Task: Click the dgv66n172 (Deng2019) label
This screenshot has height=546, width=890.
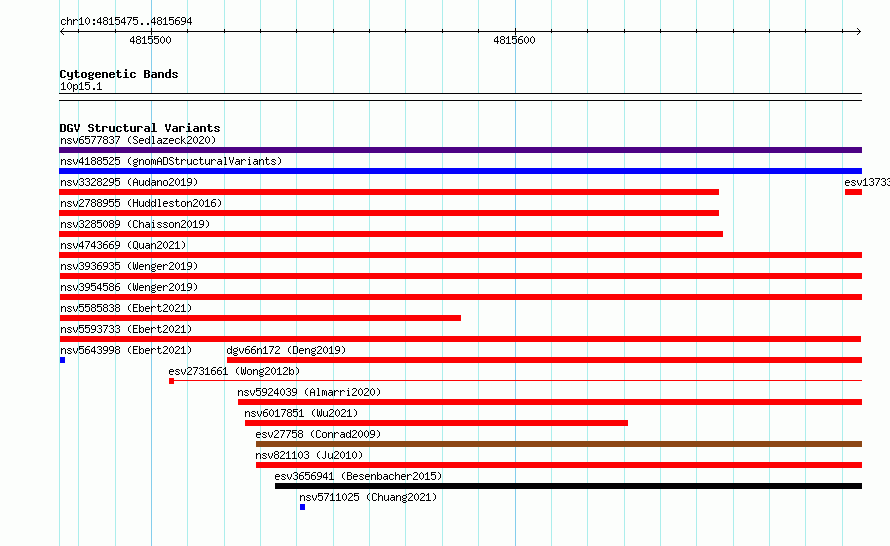Action: coord(286,350)
